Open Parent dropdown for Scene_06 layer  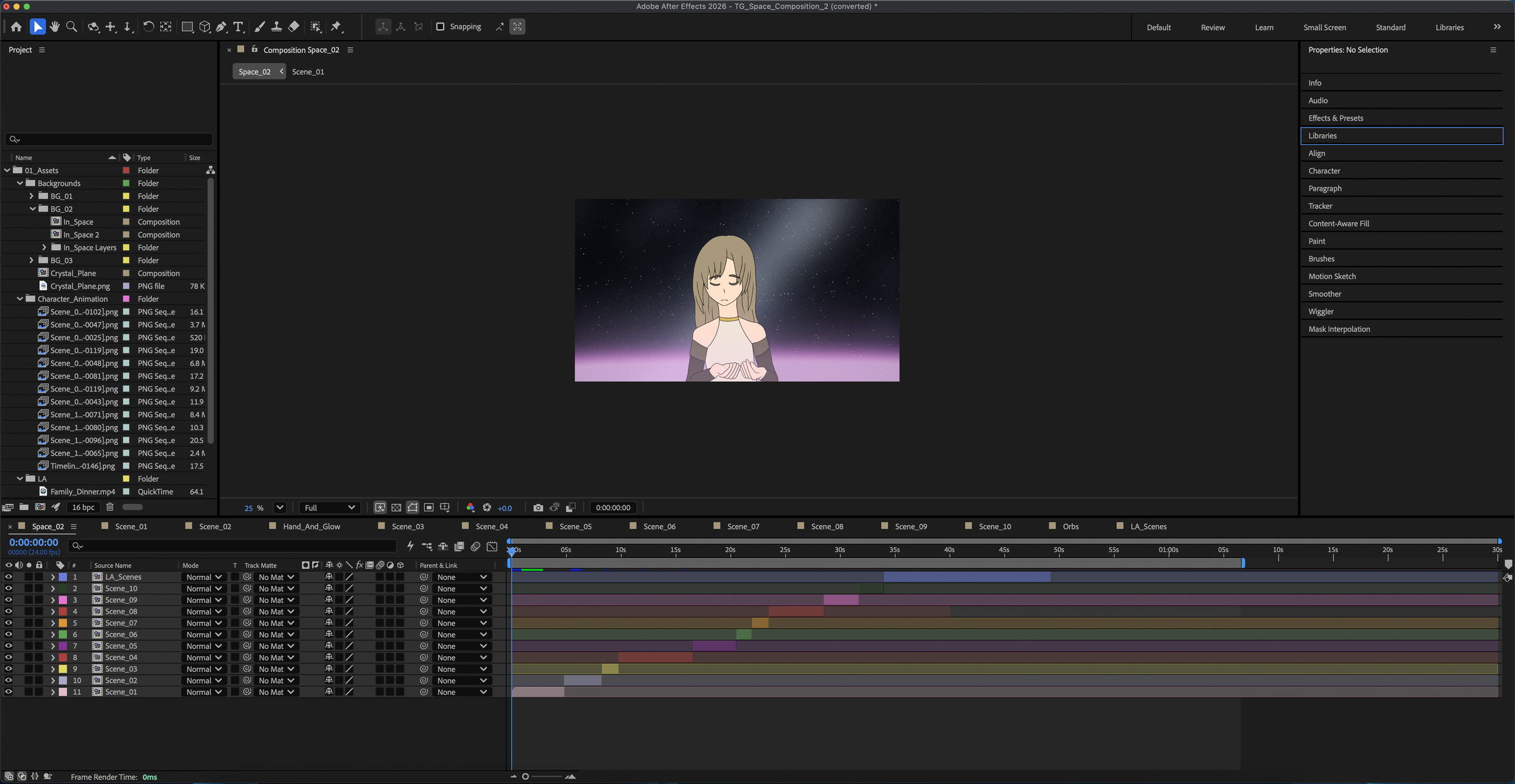point(462,635)
